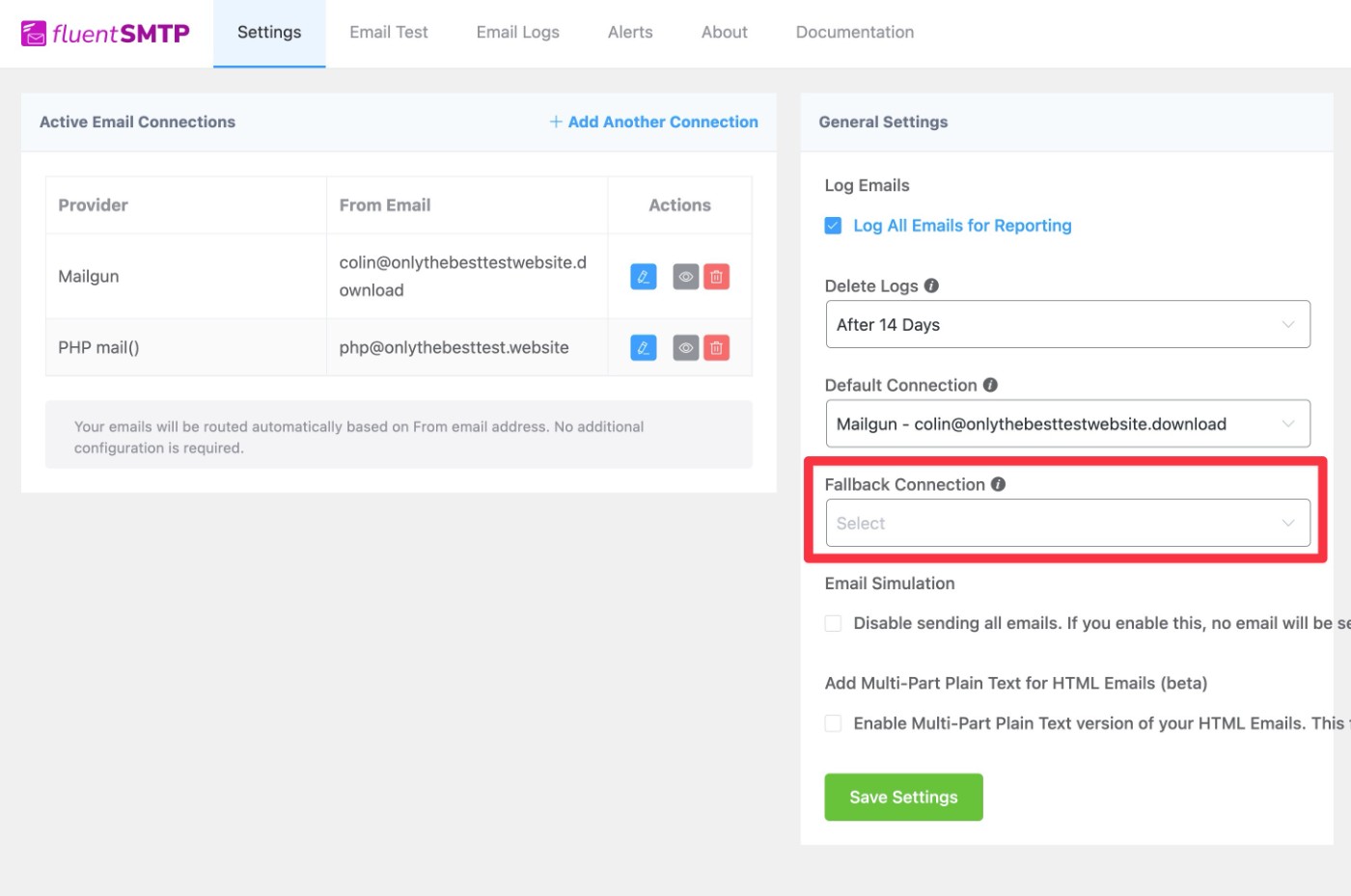Select the colin@onlythebesttestwebsite.download From Email cell
The width and height of the screenshot is (1351, 896).
click(467, 277)
